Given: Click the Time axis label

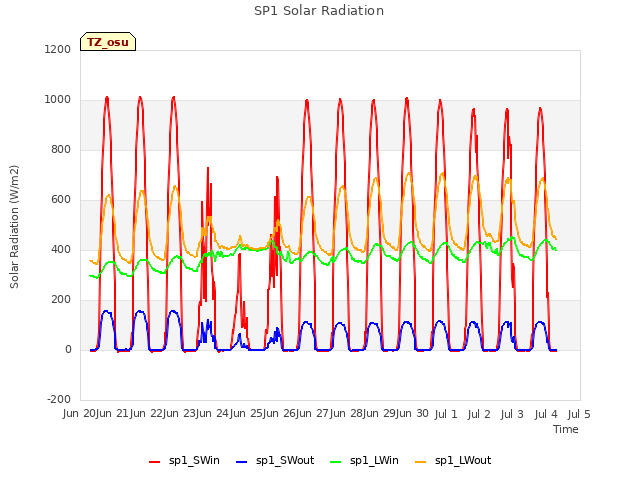Looking at the screenshot, I should pos(566,429).
